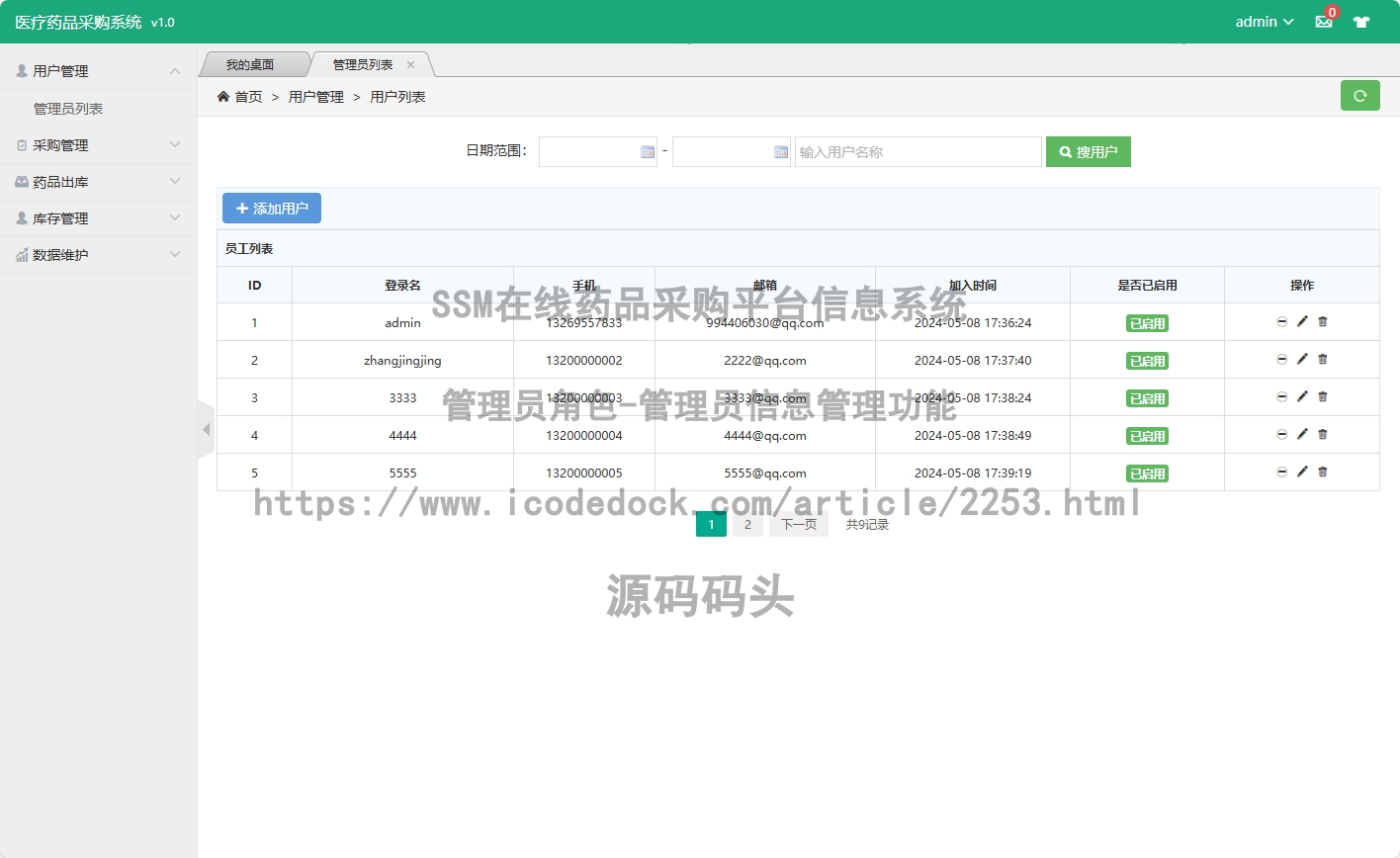Edit user 4444 with the pencil icon
This screenshot has height=858, width=1400.
[1302, 434]
